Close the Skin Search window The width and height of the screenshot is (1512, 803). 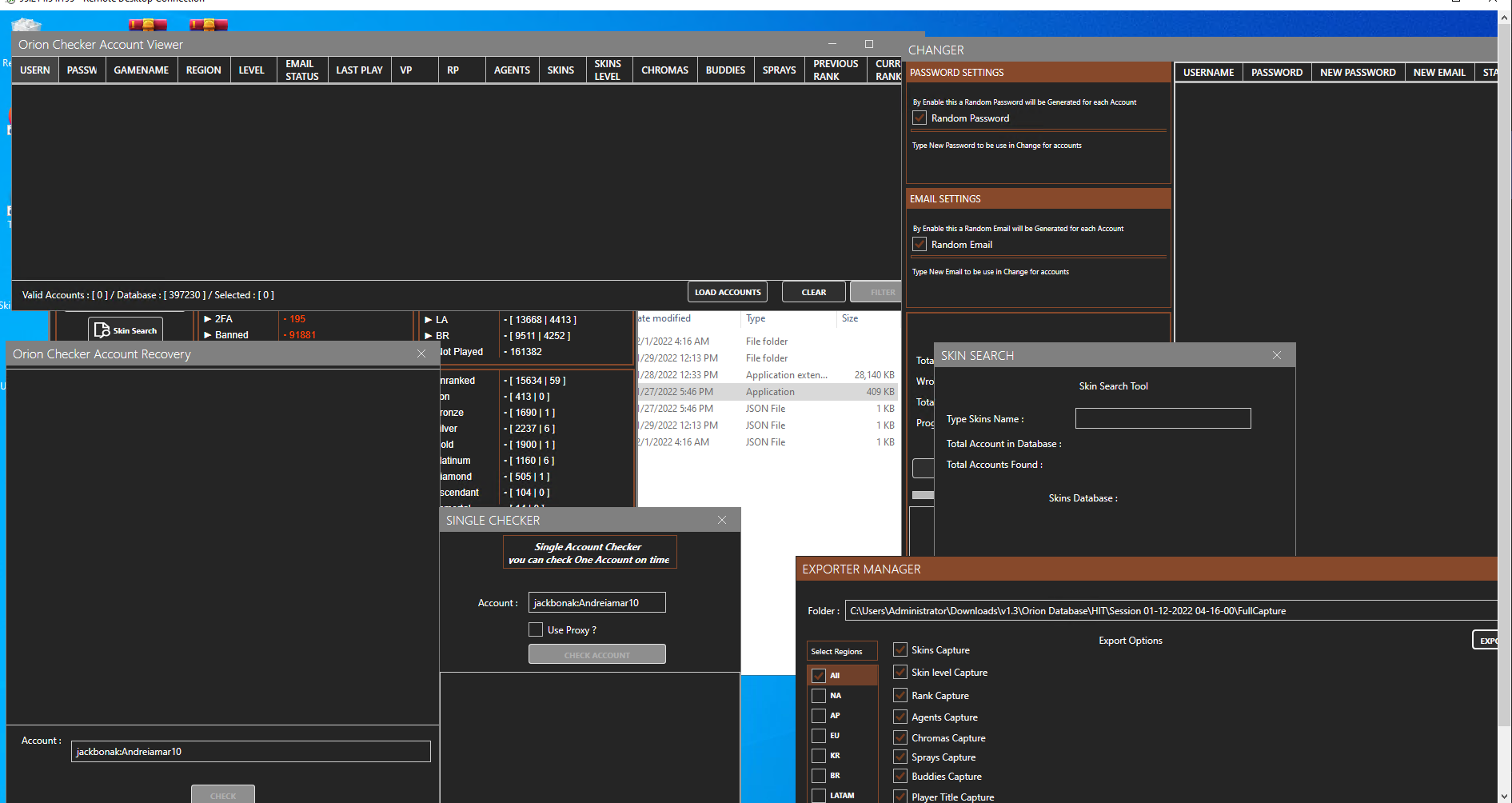(x=1277, y=355)
